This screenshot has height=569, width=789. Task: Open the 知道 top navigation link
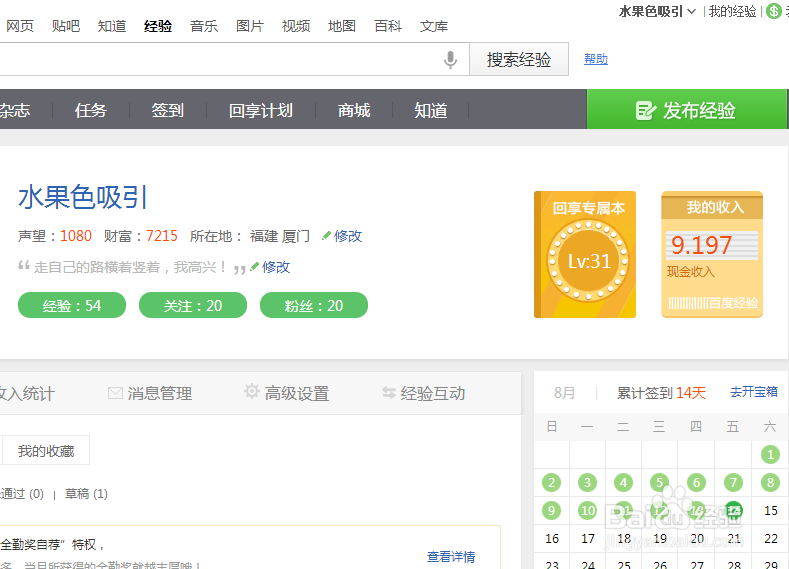[112, 26]
